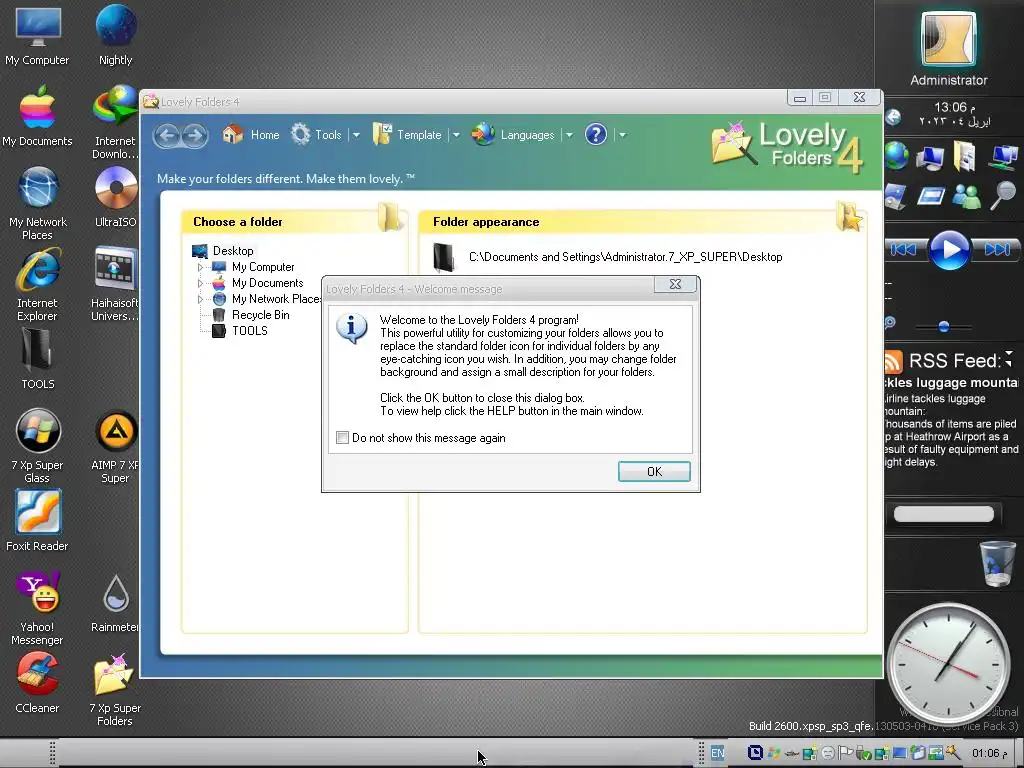Click OK in the Welcome message dialog
Screen dimensions: 1024x768
point(654,472)
